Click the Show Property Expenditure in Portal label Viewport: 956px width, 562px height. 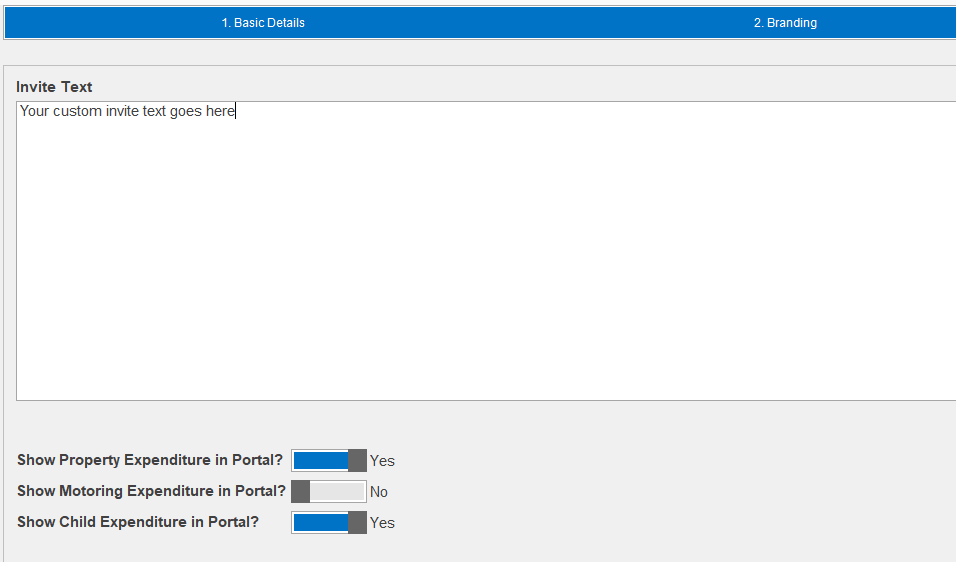coord(150,460)
